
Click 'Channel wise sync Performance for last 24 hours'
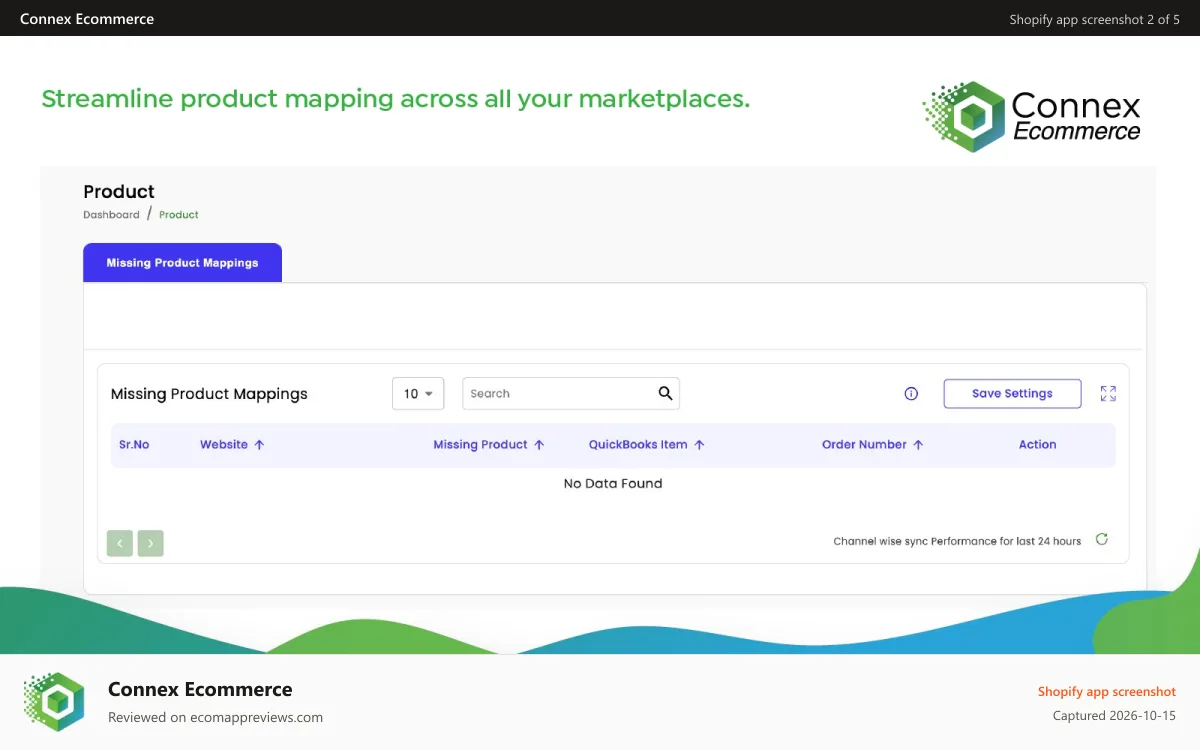[957, 541]
